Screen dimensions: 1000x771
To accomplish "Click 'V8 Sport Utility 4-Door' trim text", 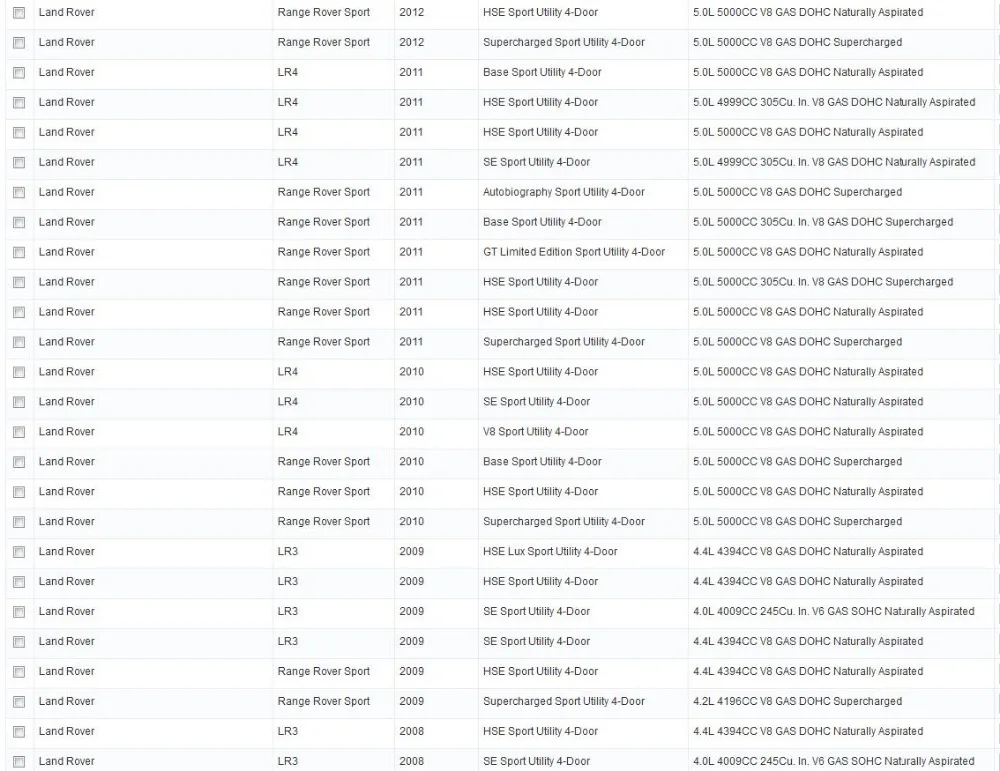I will 536,432.
